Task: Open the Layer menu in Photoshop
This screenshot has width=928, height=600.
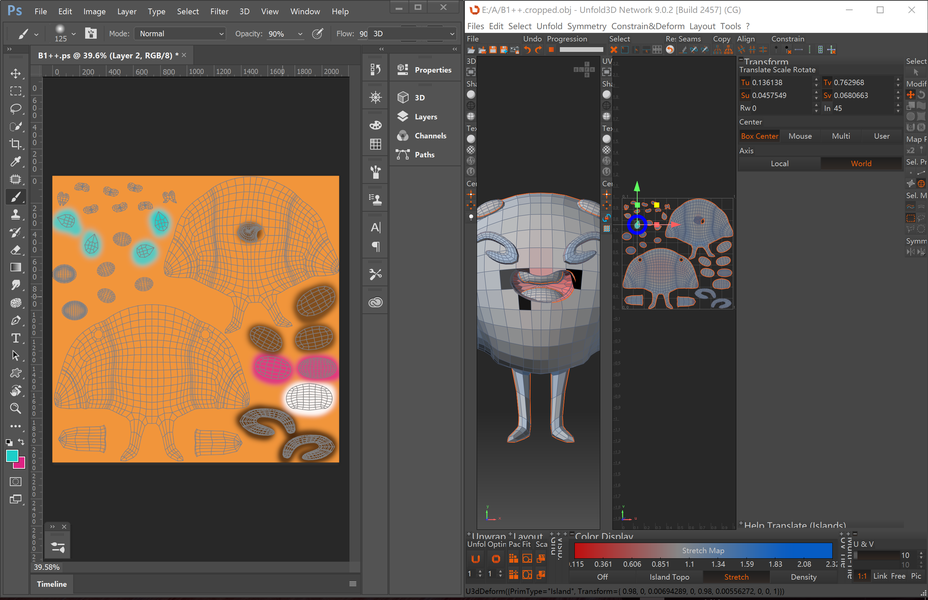Action: click(126, 11)
